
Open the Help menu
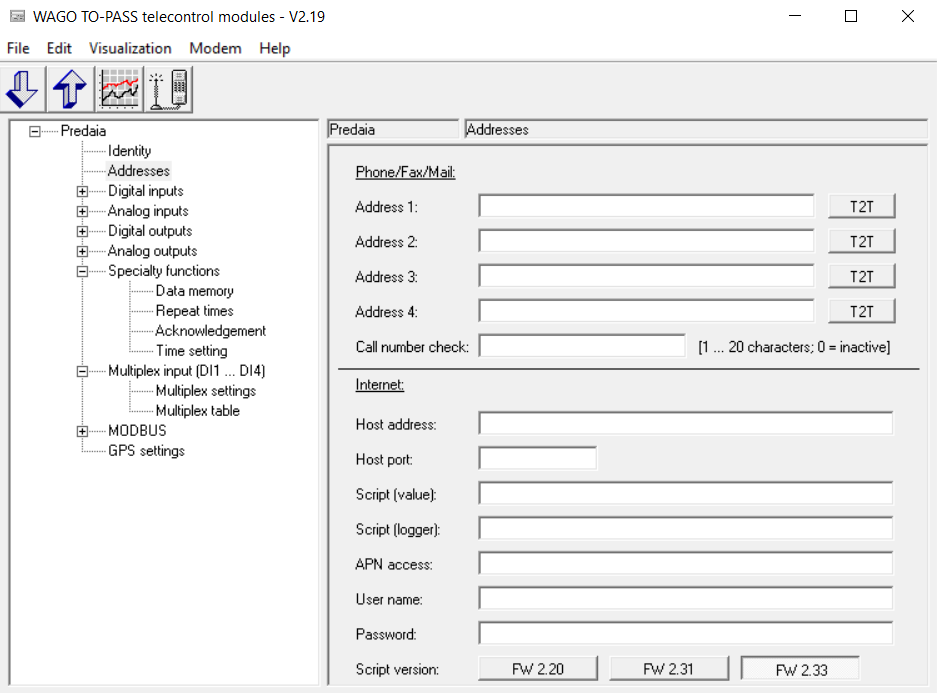275,48
